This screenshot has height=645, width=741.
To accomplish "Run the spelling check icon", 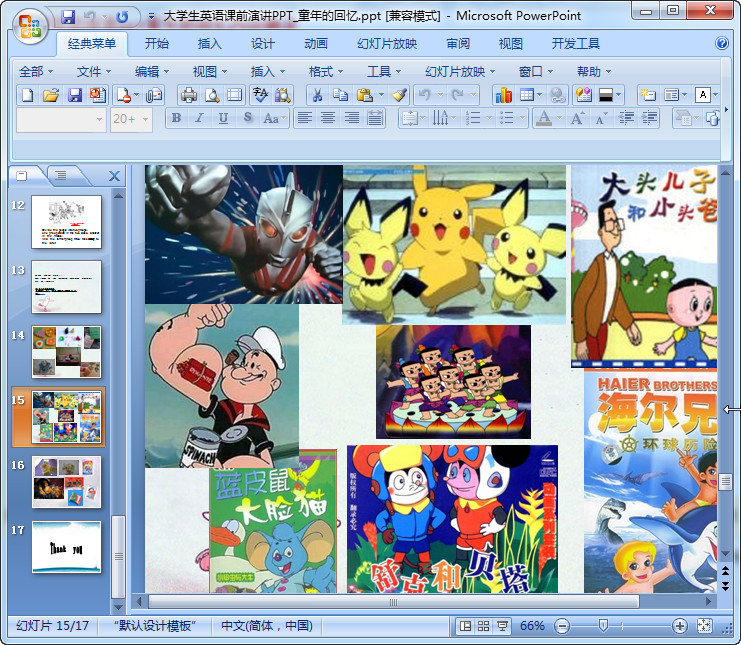I will point(260,95).
